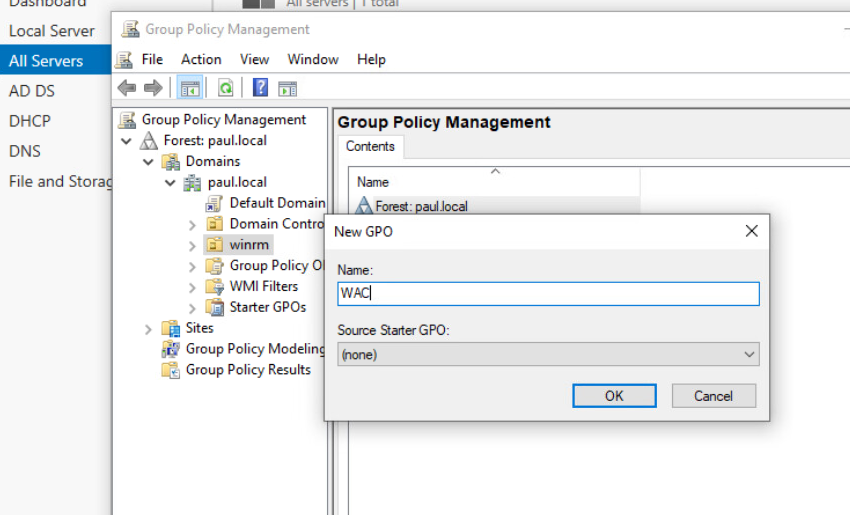
Task: Collapse the Forest: paul.local tree node
Action: tap(126, 141)
